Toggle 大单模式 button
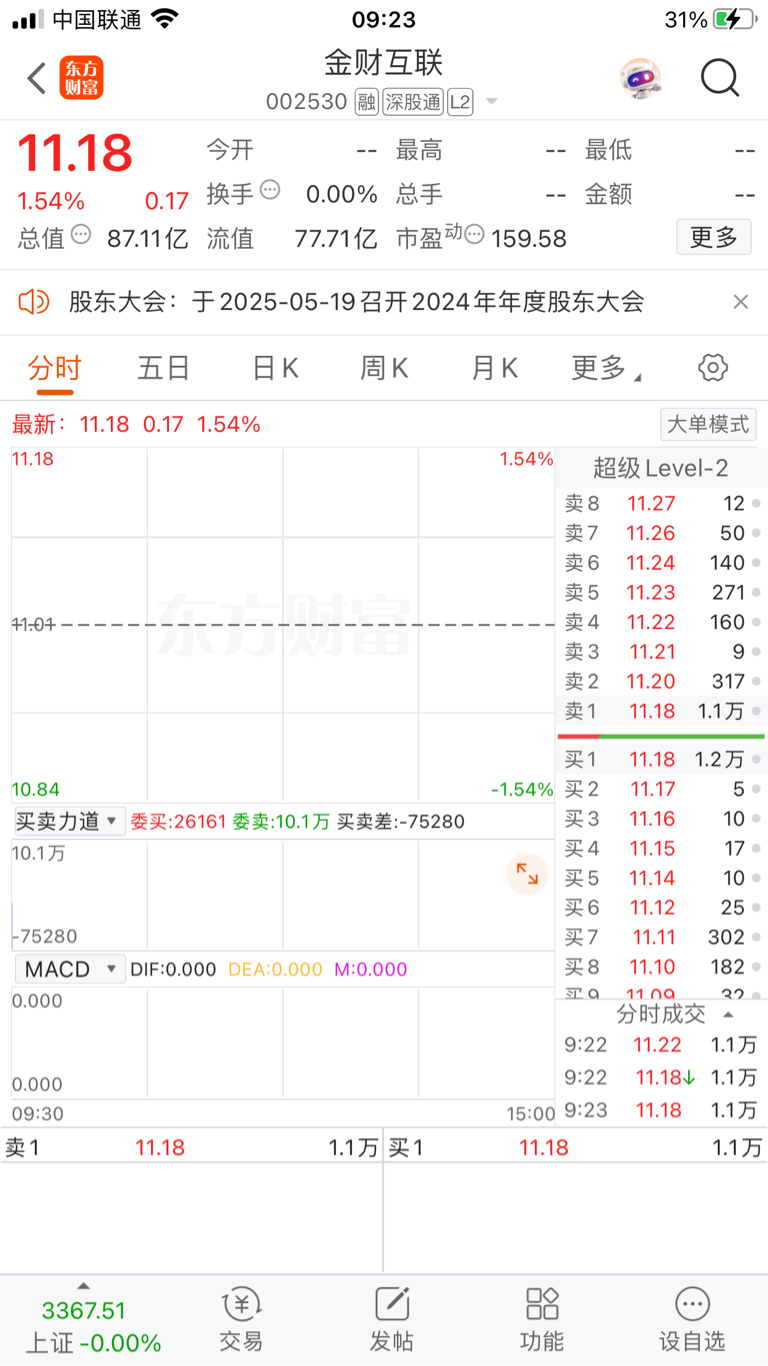Screen dimensions: 768x1366 coord(708,424)
